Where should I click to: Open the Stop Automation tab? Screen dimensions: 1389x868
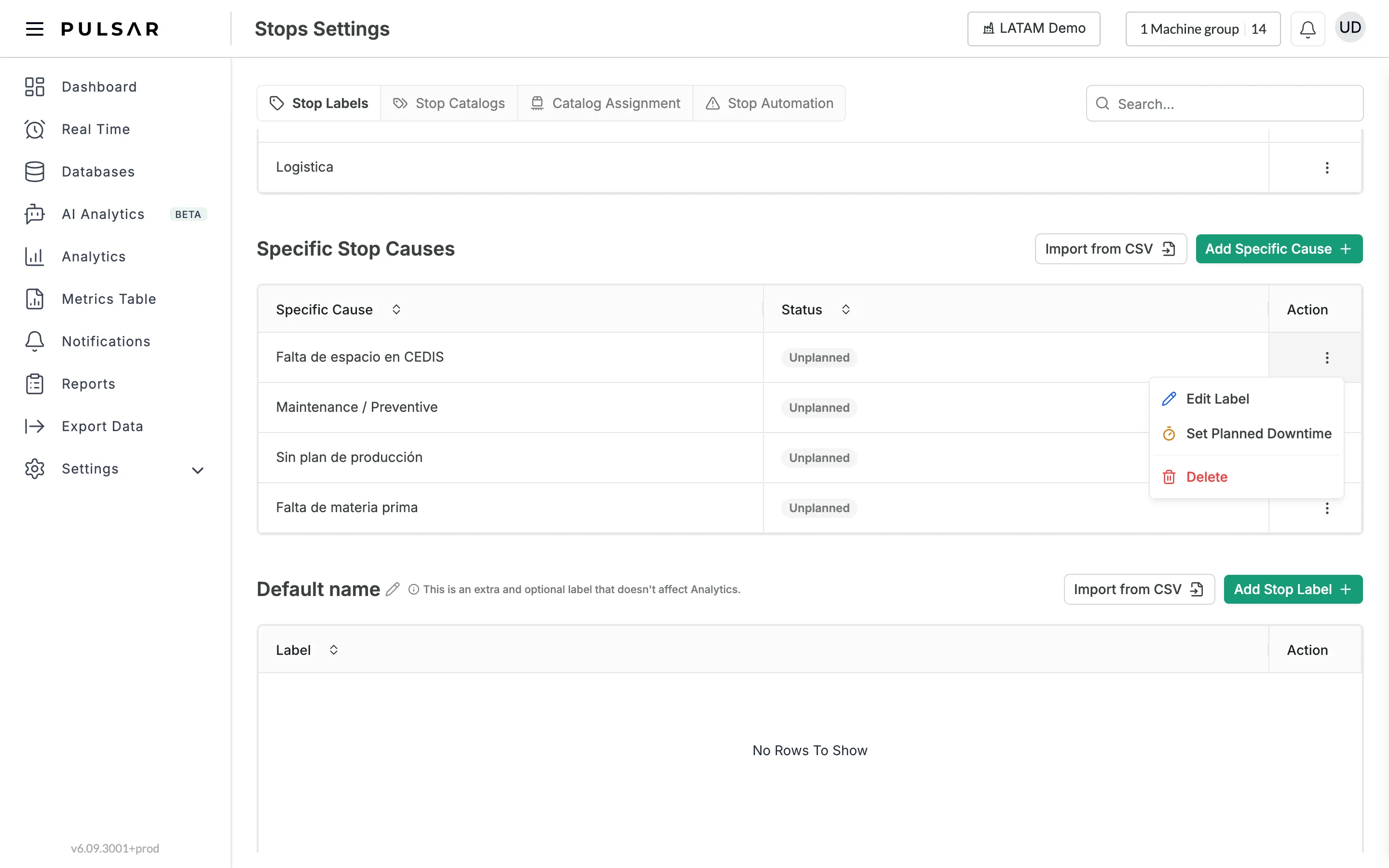click(769, 103)
